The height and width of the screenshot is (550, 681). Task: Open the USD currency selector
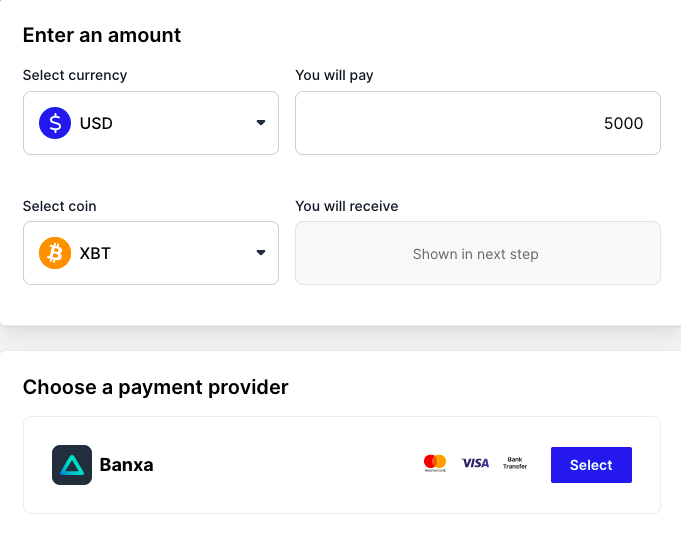pyautogui.click(x=151, y=123)
